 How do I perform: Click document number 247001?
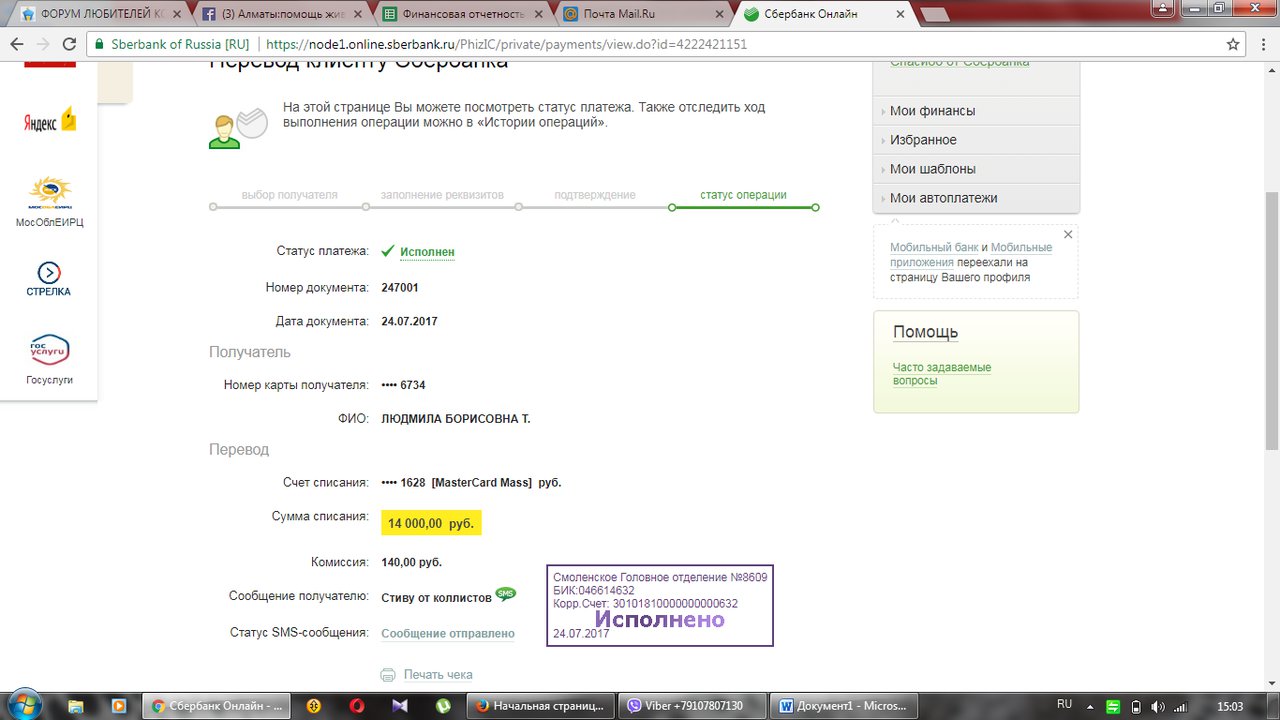[400, 287]
